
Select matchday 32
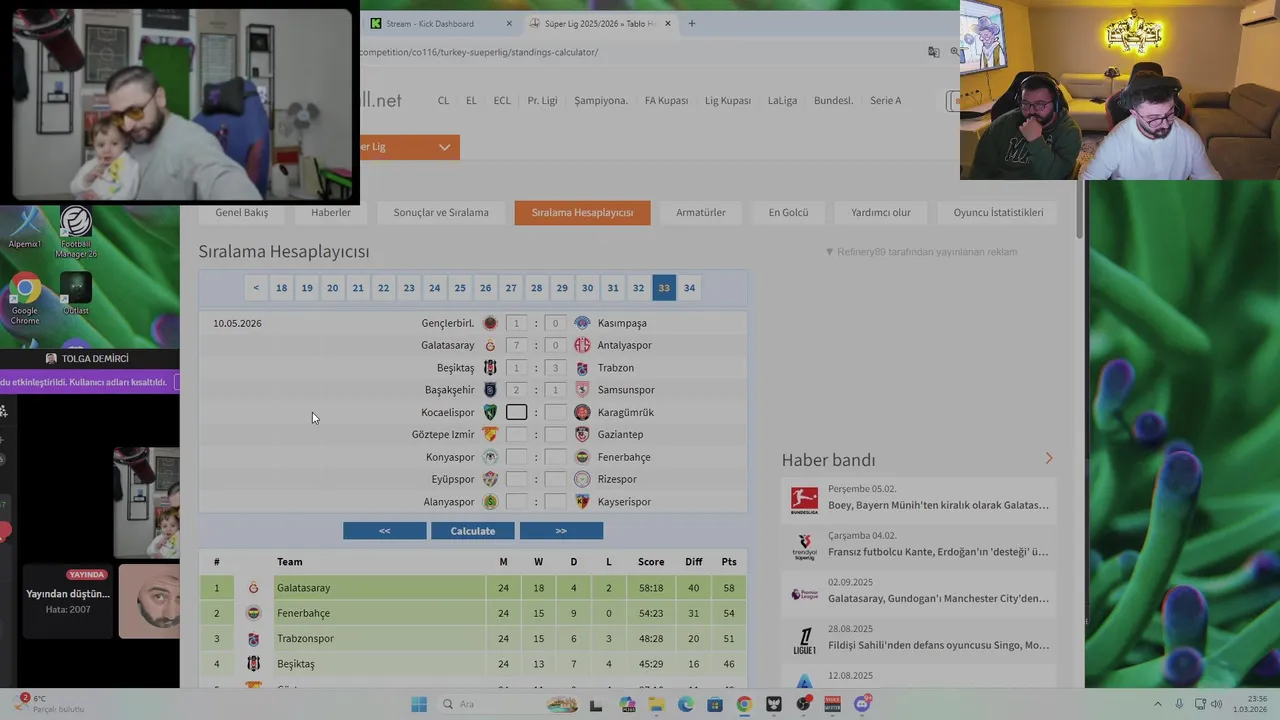coord(638,288)
